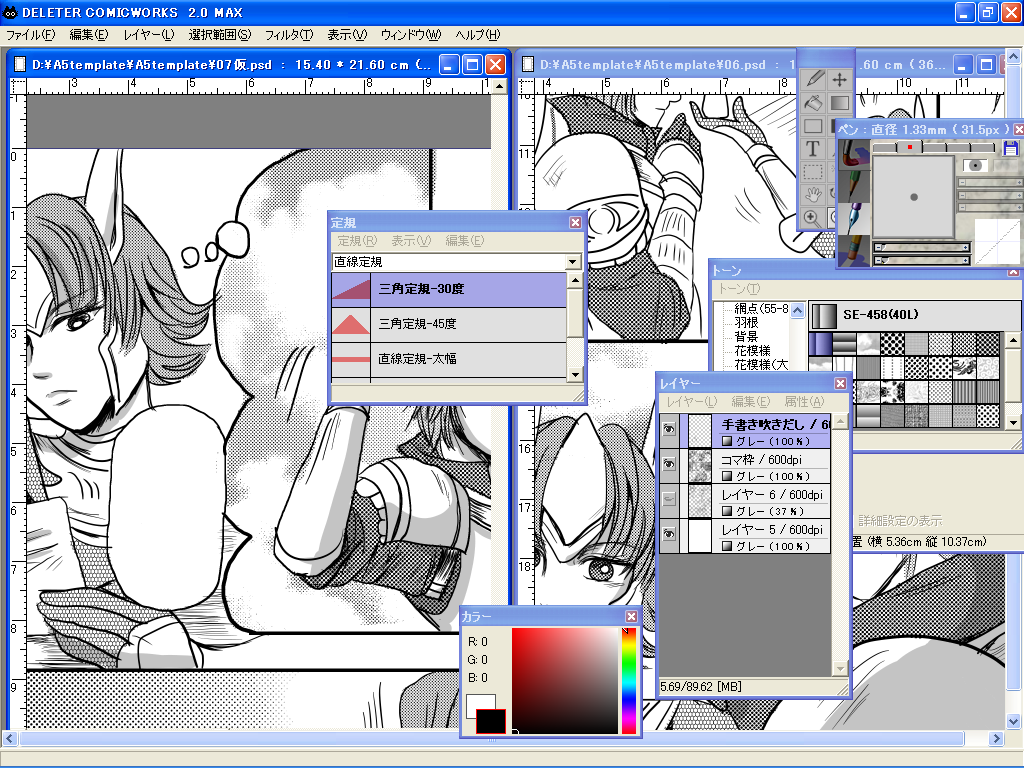Select the black foreground color swatch
The width and height of the screenshot is (1024, 768).
pos(490,722)
